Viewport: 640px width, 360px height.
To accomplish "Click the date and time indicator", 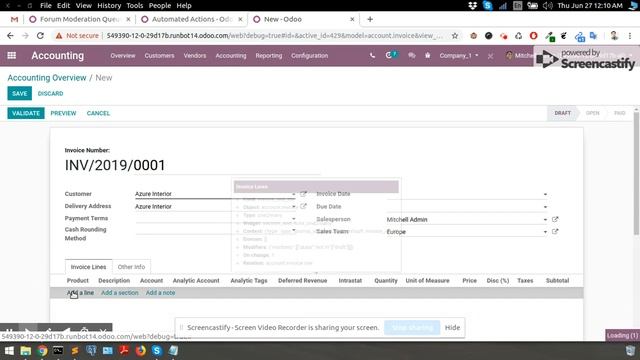I will point(590,6).
